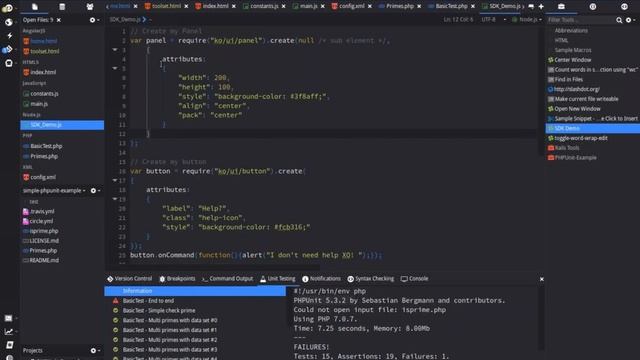Add a new tab with the plus icon
640x360 pixels.
(x=541, y=7)
